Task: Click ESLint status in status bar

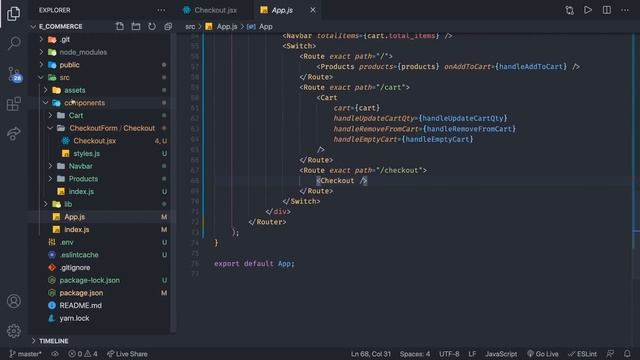Action: point(582,353)
